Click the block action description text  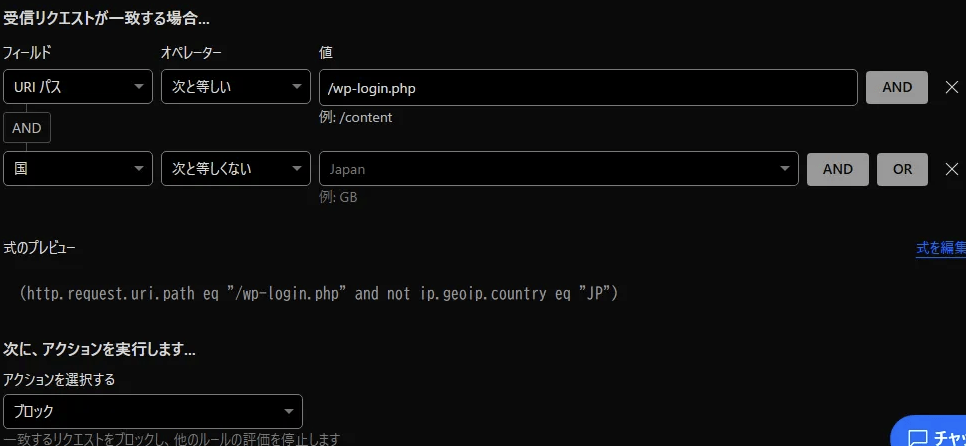[172, 439]
